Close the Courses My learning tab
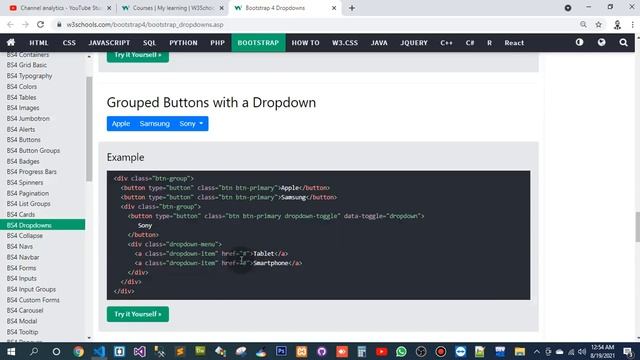Image resolution: width=640 pixels, height=360 pixels. (222, 8)
